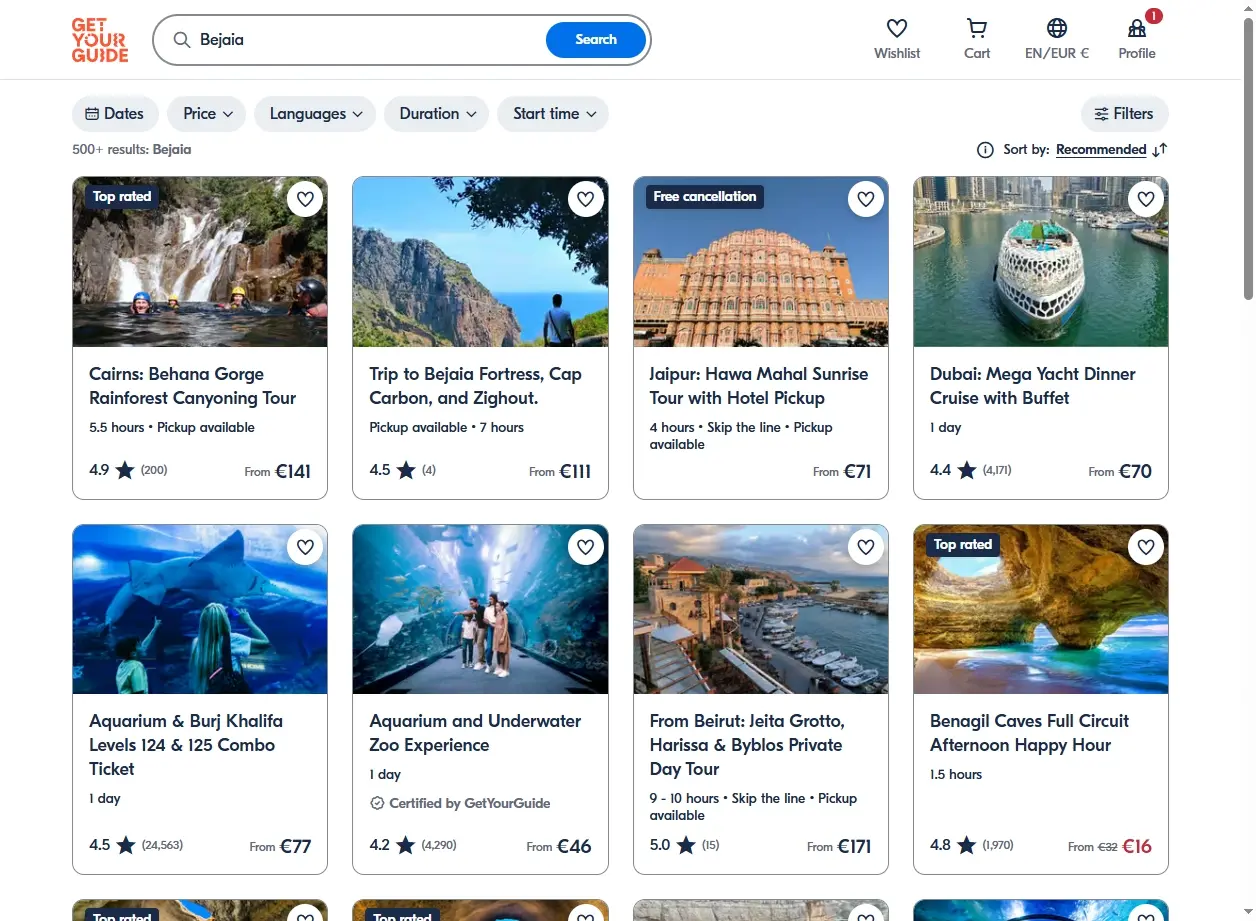Click the Top rated badge on Benagil card
Screen dimensions: 1256x921
point(963,545)
